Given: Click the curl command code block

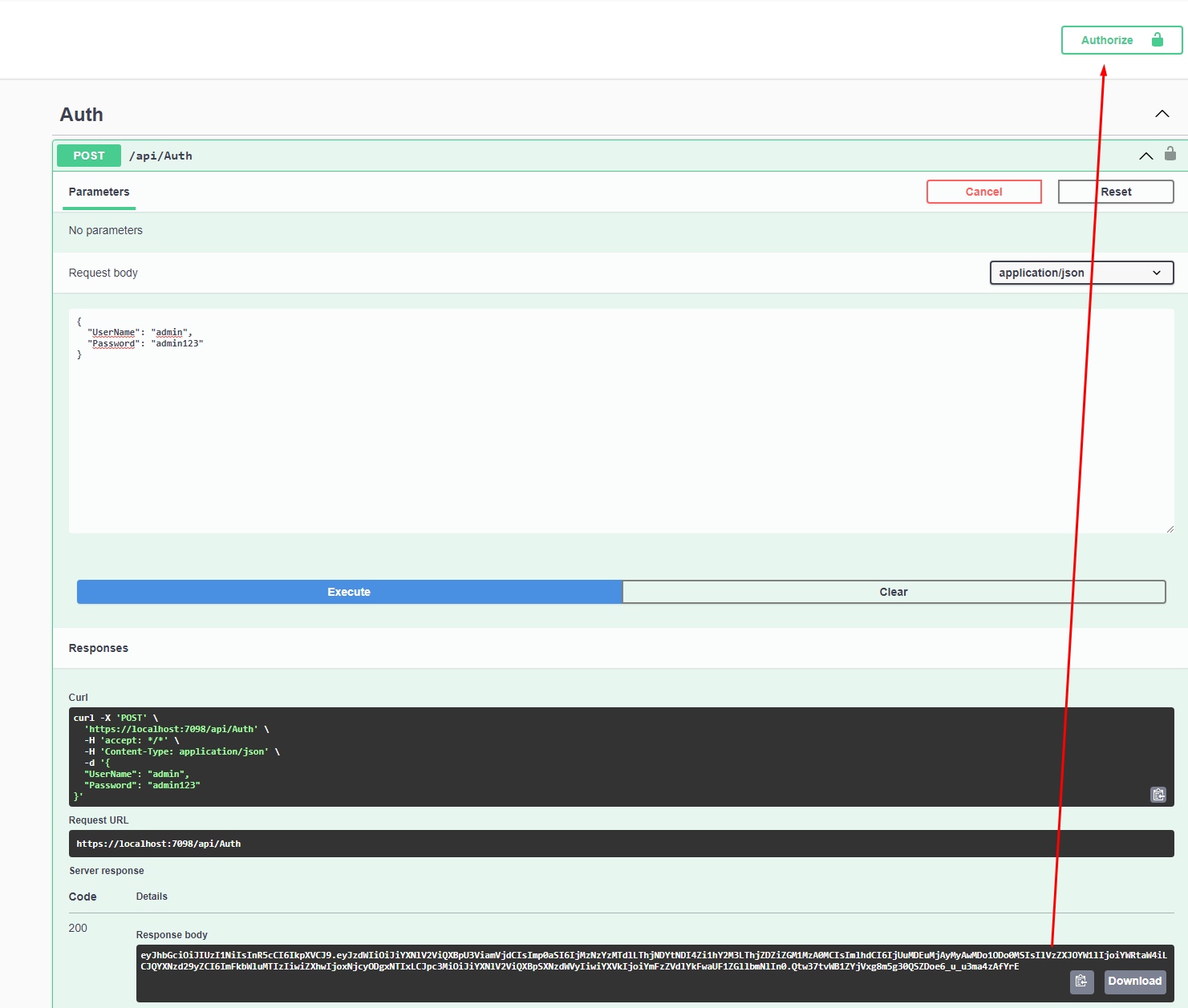Looking at the screenshot, I should tap(622, 757).
